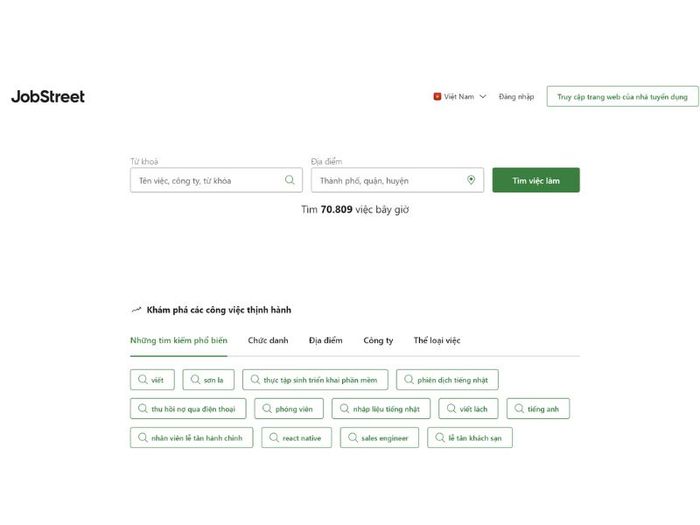Select the Công ty tab

click(x=378, y=341)
